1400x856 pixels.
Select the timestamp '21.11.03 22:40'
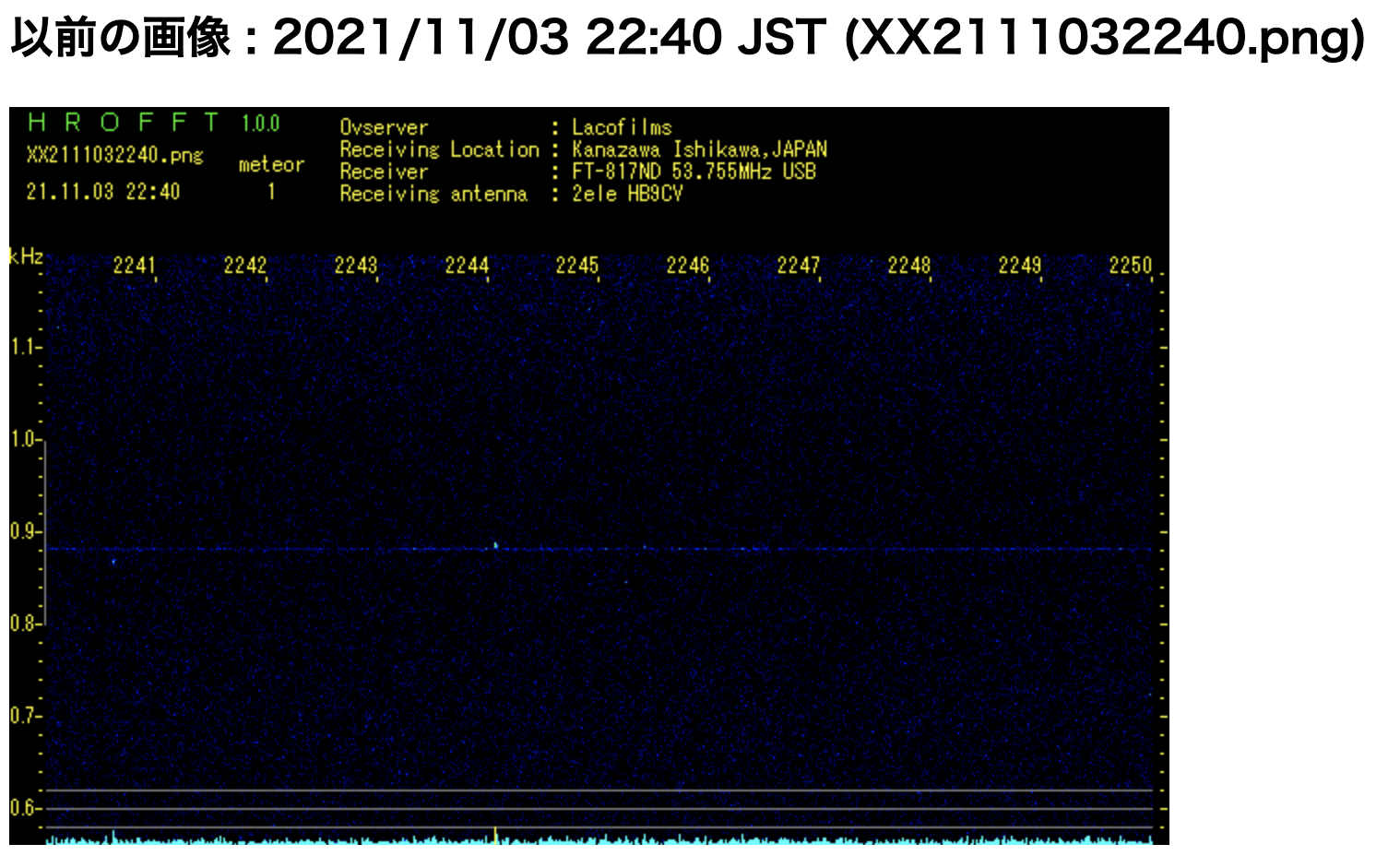tap(103, 192)
